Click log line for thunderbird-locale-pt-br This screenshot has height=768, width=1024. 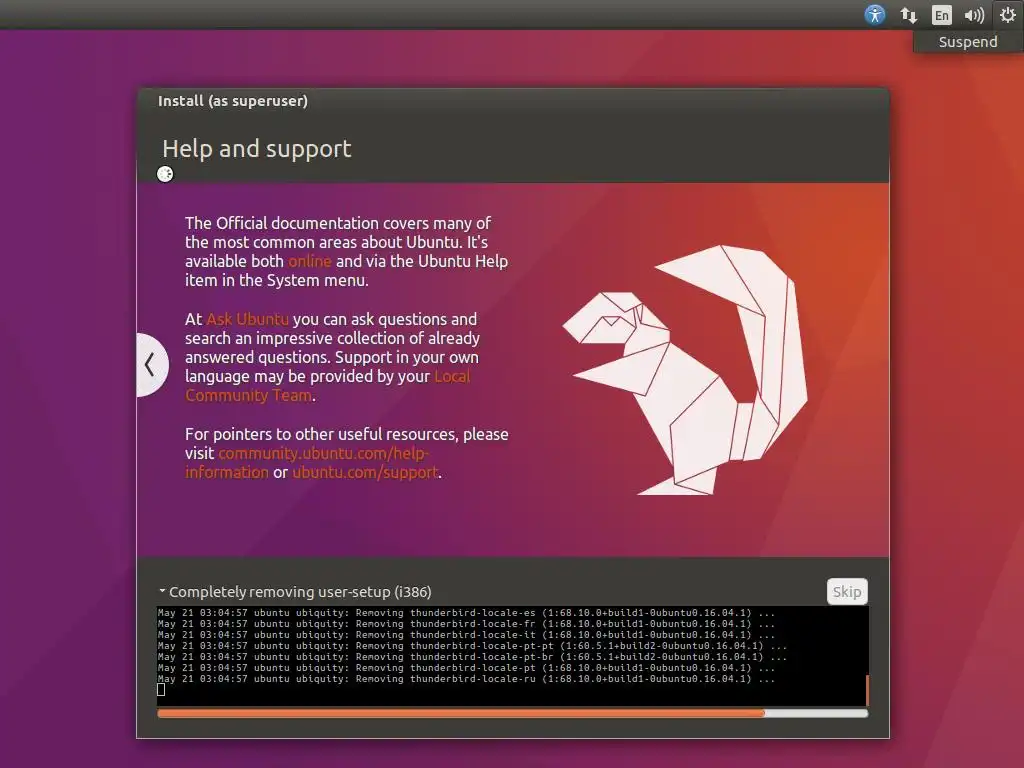coord(472,657)
